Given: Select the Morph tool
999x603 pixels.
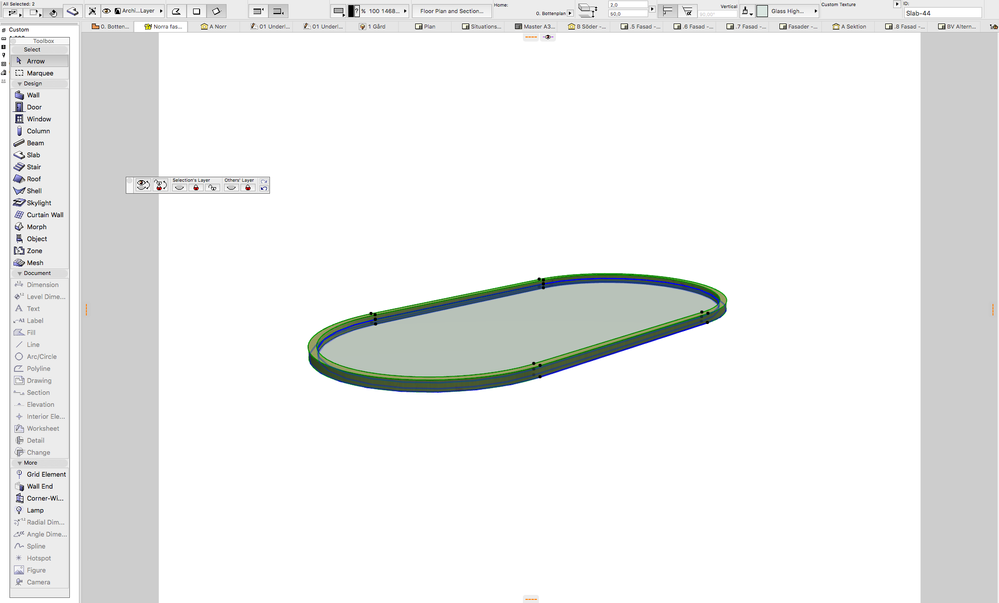Looking at the screenshot, I should 40,227.
